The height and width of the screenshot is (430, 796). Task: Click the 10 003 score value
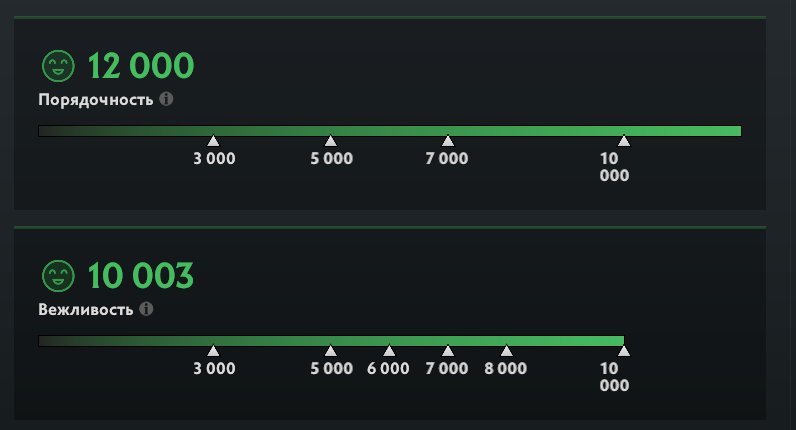tap(141, 276)
